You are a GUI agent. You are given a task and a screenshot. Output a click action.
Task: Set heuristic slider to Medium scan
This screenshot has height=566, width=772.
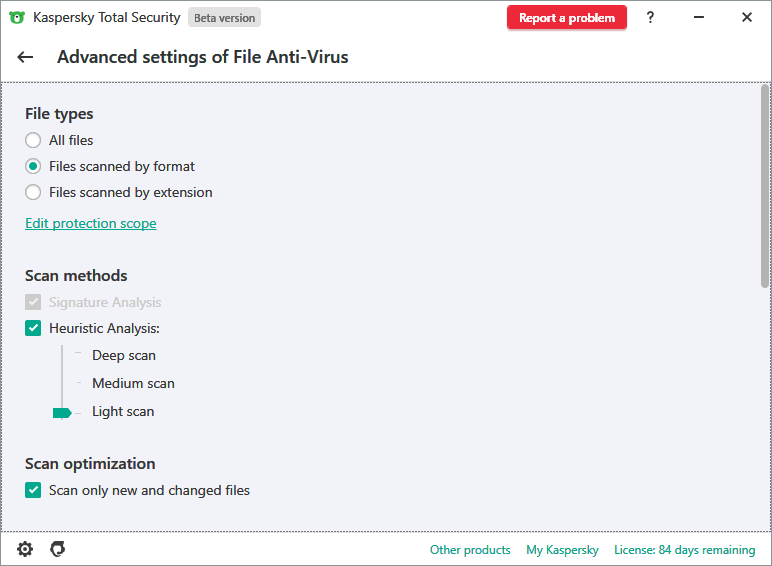coord(62,383)
